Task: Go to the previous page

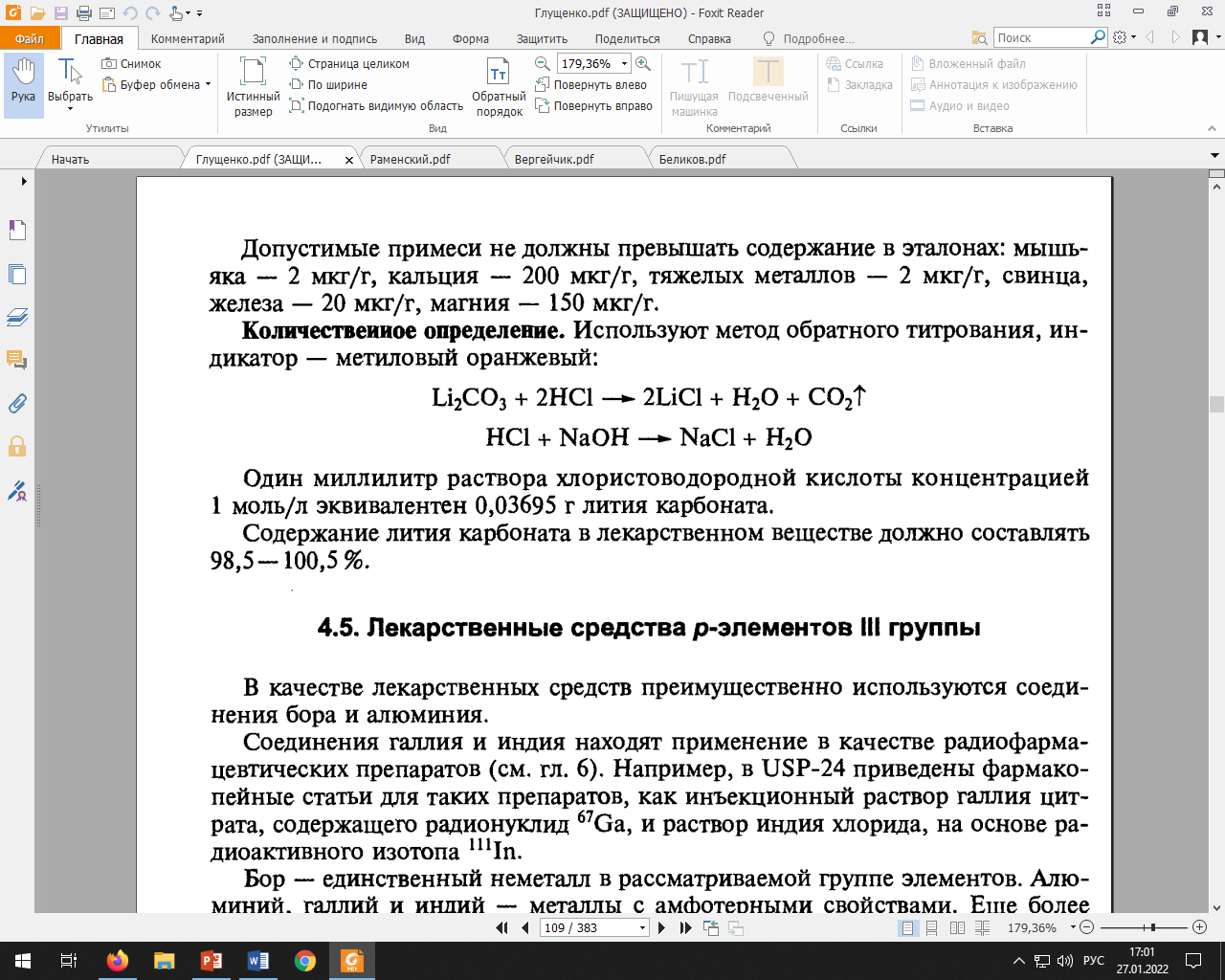Action: point(524,927)
